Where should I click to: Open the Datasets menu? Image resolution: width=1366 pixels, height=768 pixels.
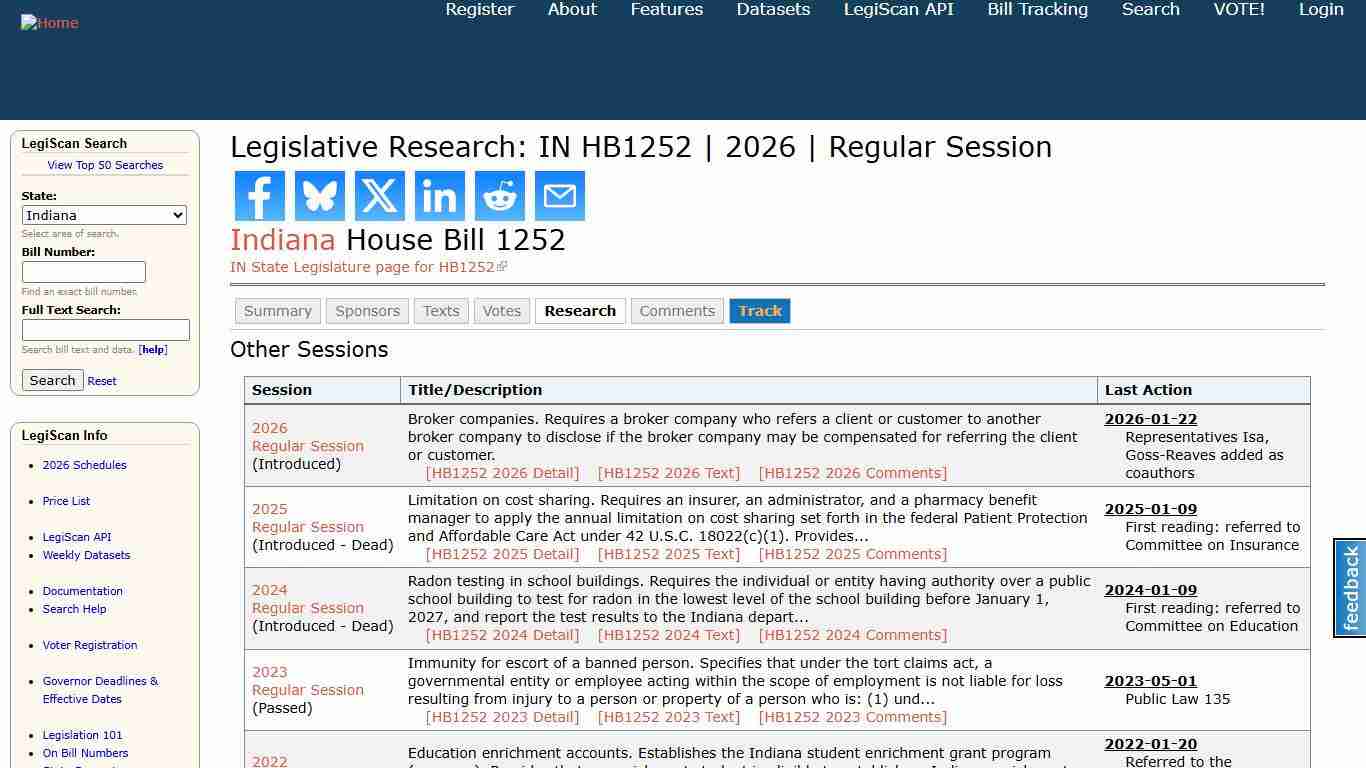pos(773,9)
